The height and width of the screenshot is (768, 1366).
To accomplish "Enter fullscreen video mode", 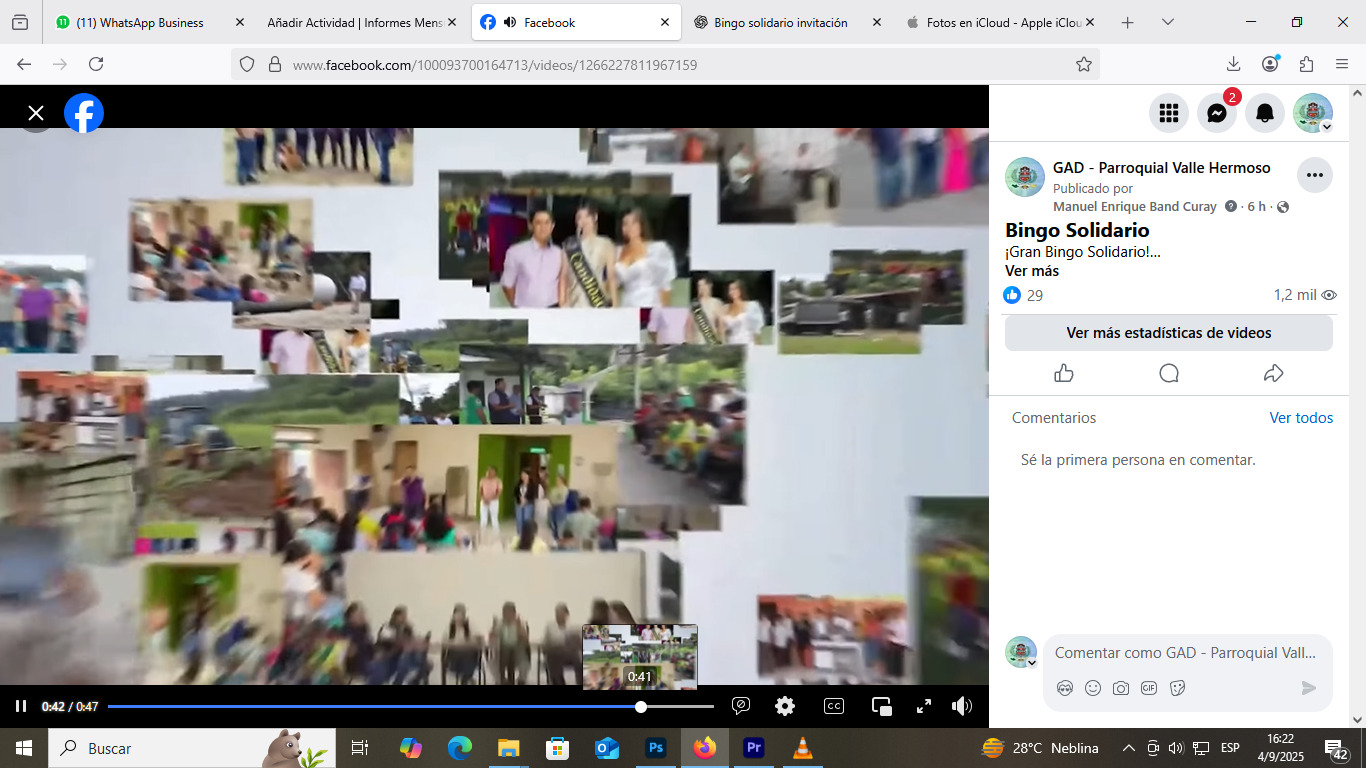I will pyautogui.click(x=924, y=706).
